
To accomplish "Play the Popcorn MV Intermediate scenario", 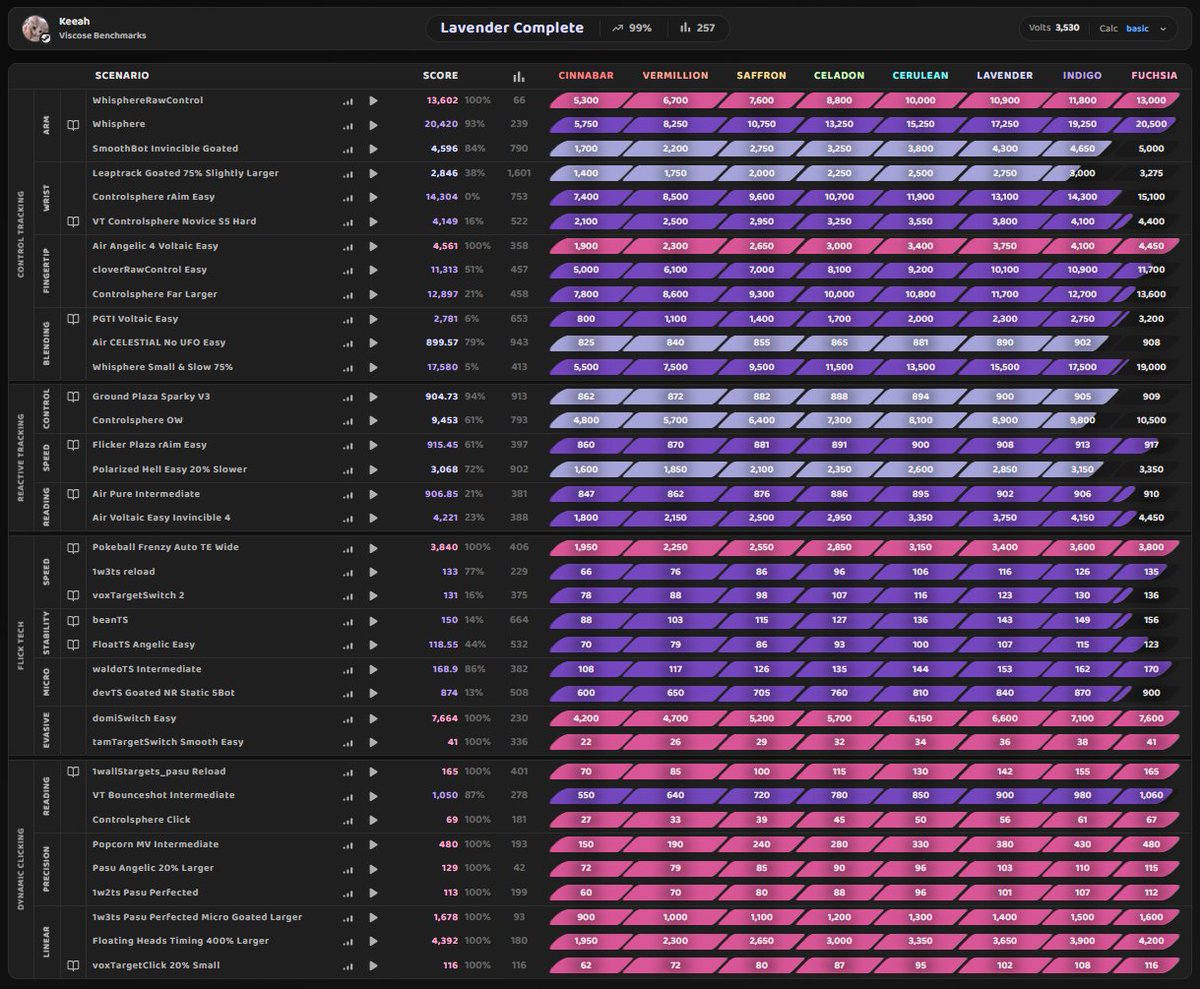I will (373, 844).
